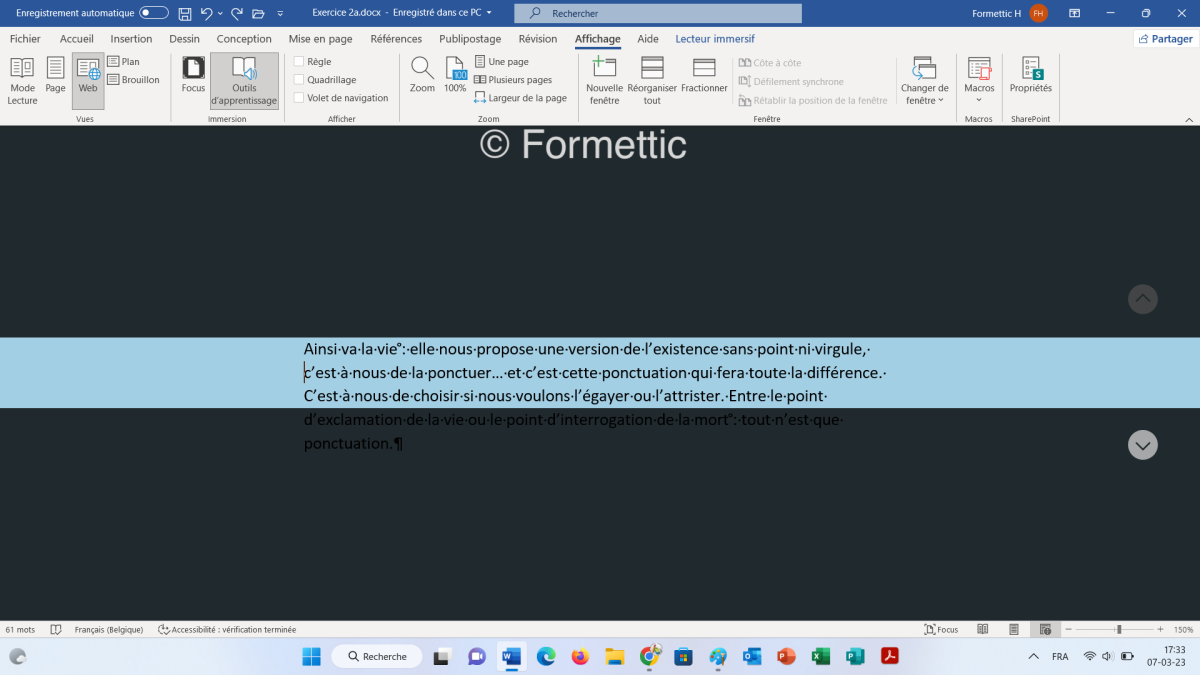Toggle Enregistrement automatique switch
The height and width of the screenshot is (675, 1200).
point(153,13)
